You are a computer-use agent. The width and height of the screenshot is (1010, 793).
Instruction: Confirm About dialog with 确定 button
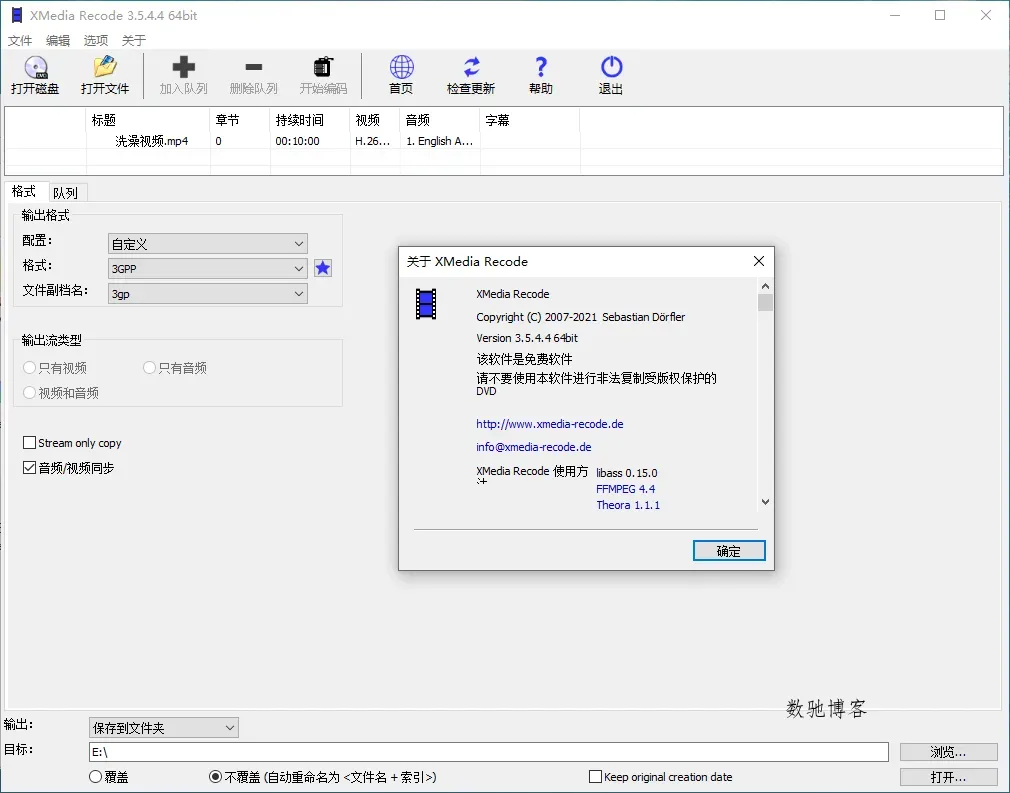pos(729,551)
